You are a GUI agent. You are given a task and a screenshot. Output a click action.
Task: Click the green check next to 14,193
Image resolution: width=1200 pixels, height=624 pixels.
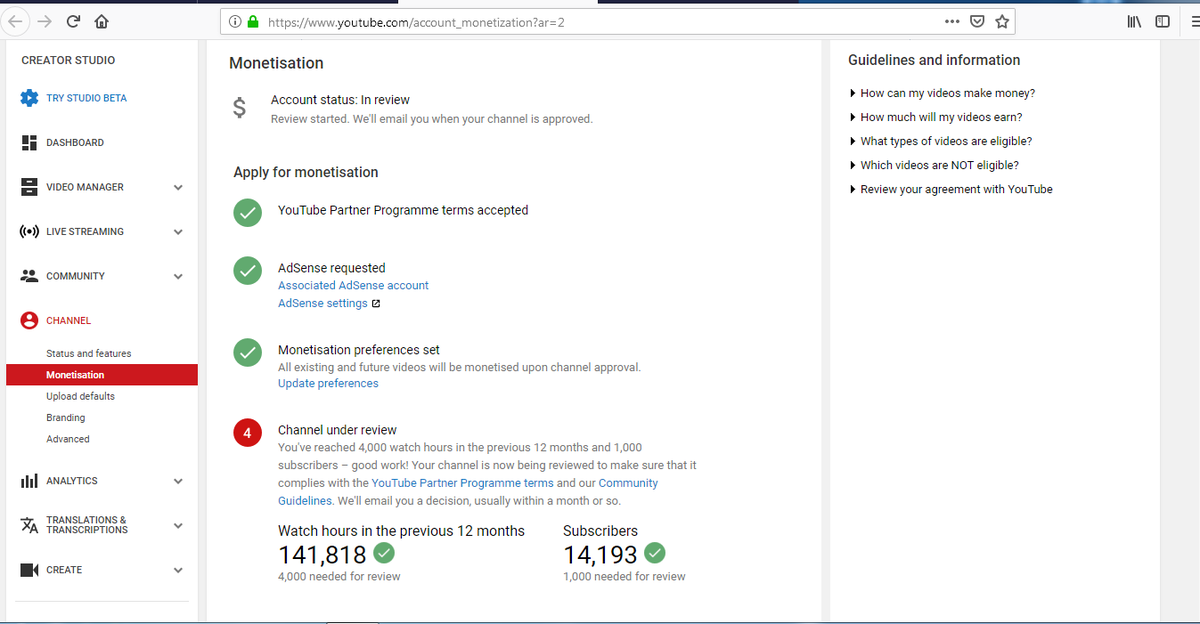click(x=655, y=553)
